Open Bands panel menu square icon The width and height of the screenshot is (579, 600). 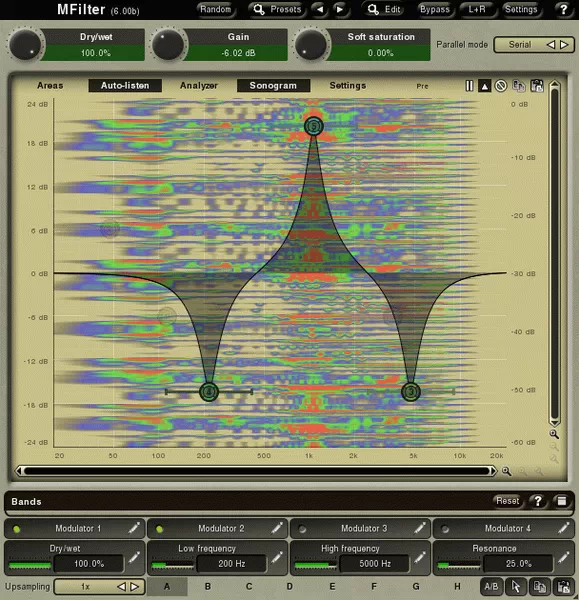561,501
